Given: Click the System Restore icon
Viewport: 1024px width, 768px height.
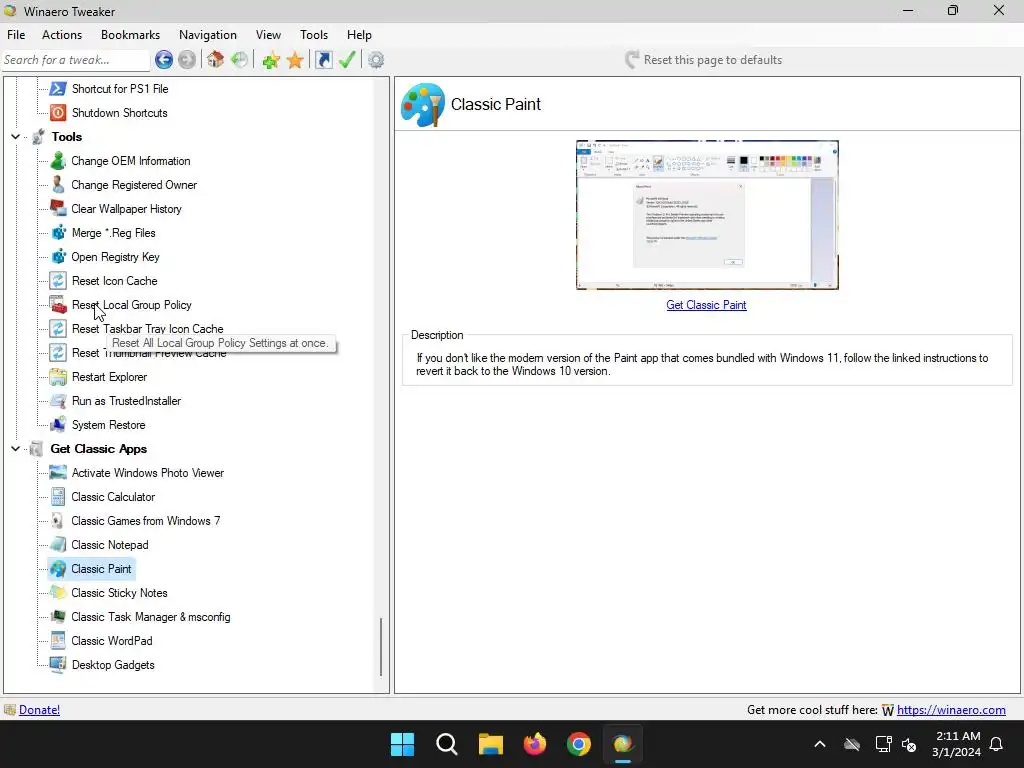Looking at the screenshot, I should tap(58, 424).
